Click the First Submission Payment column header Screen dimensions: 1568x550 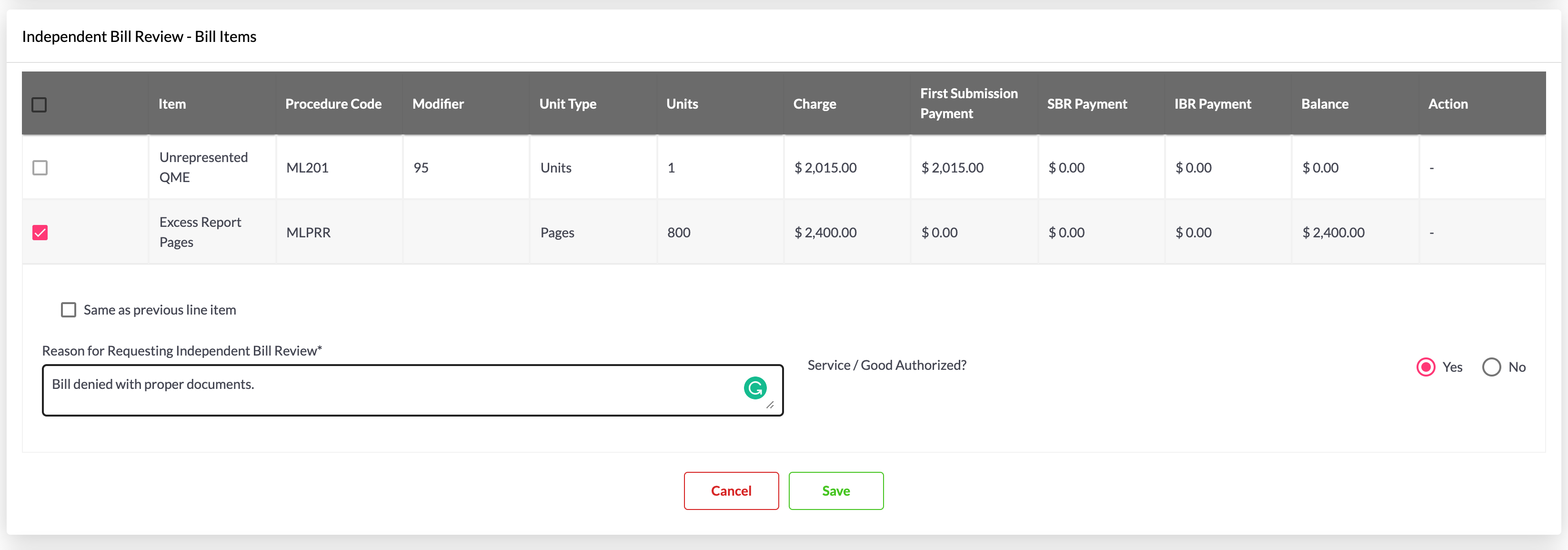(968, 103)
